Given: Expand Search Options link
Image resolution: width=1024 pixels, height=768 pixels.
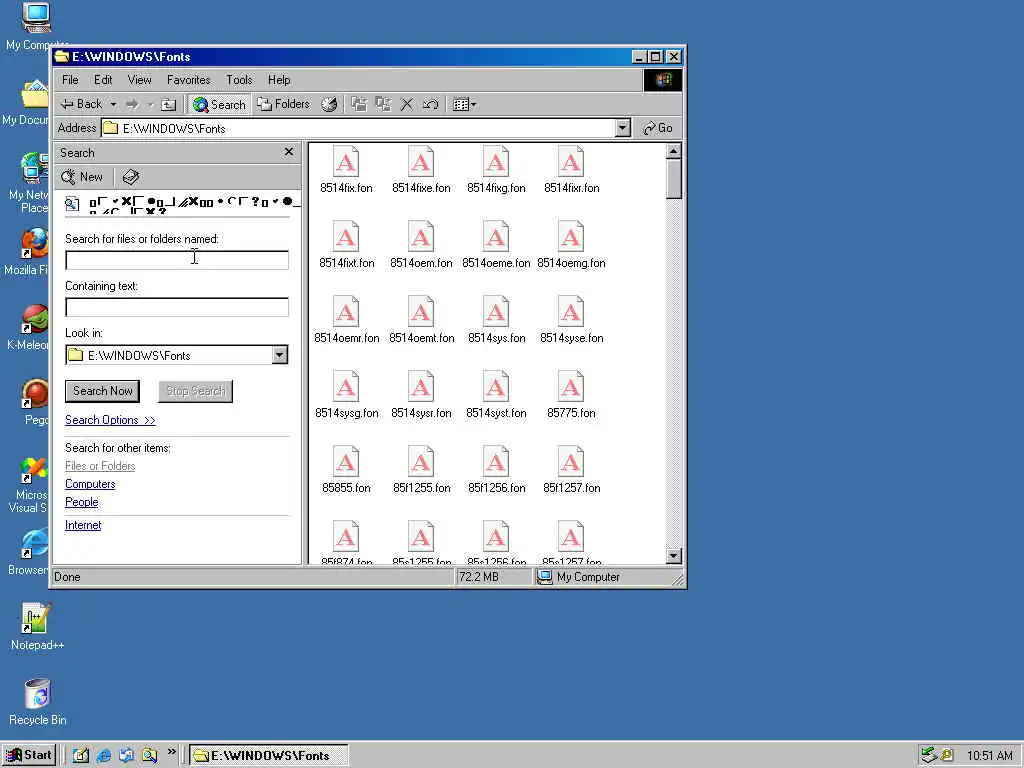Looking at the screenshot, I should tap(110, 420).
